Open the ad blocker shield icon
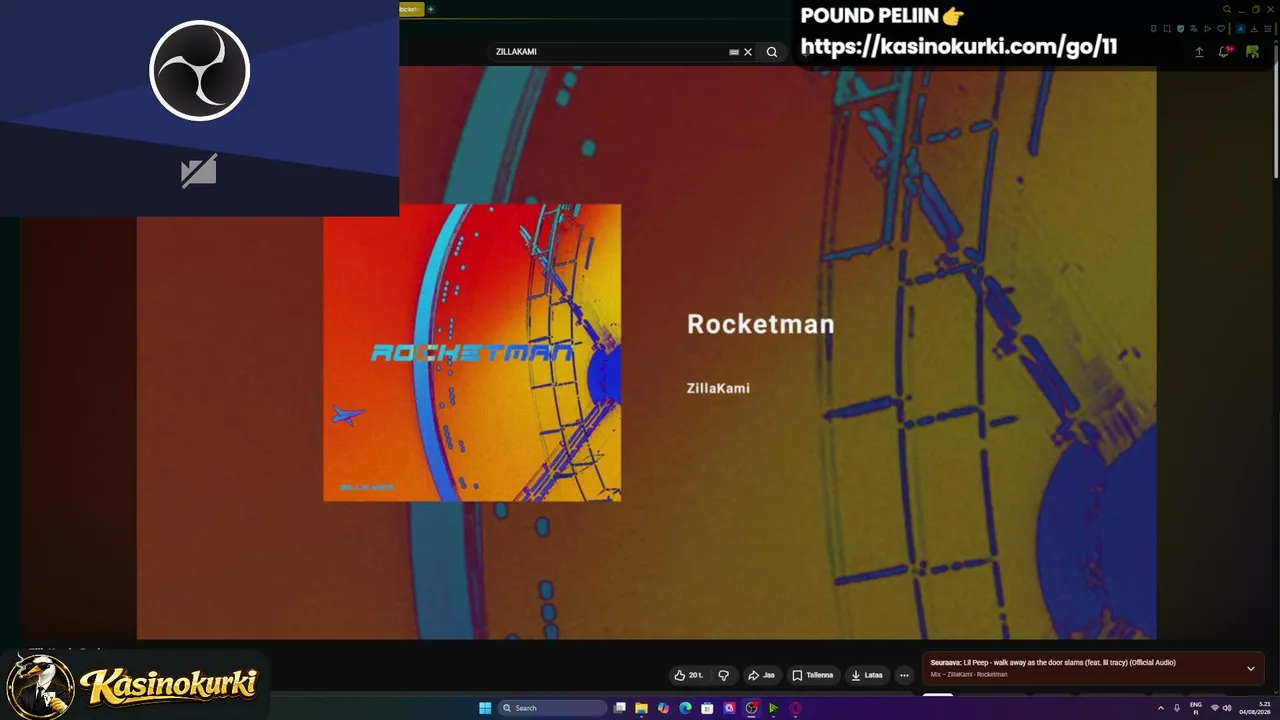The height and width of the screenshot is (720, 1280). 1181,29
